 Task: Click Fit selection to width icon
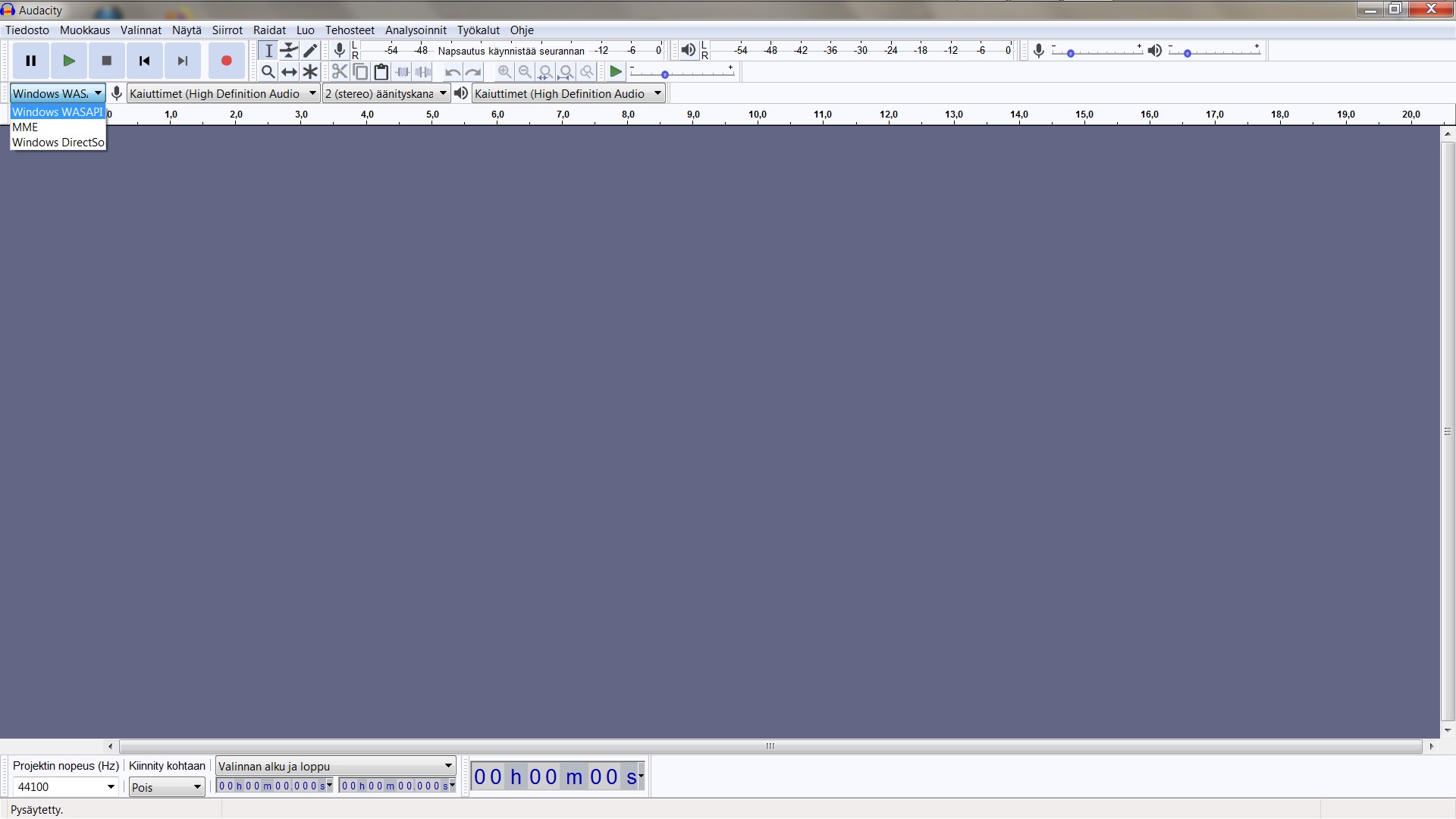click(545, 72)
